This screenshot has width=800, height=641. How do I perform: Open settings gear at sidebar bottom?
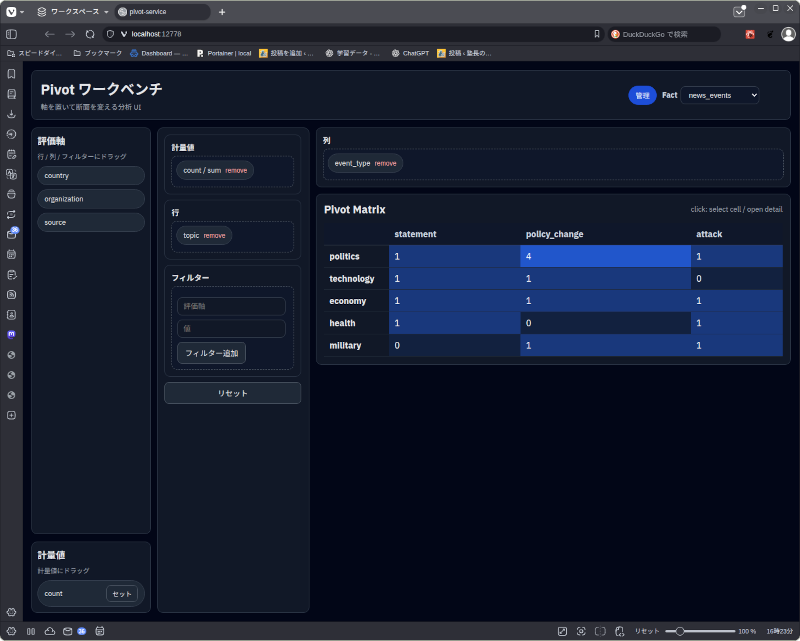click(11, 611)
